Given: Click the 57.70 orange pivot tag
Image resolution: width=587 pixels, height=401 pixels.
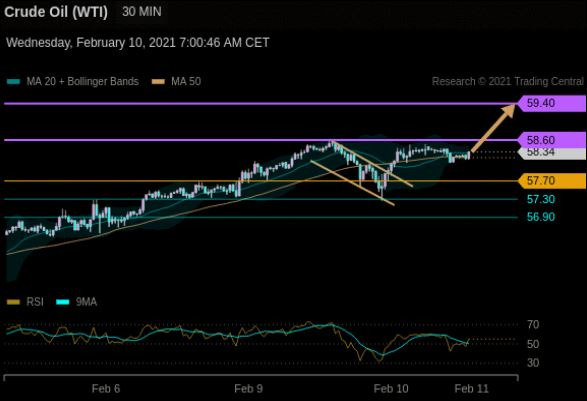Looking at the screenshot, I should click(x=552, y=181).
